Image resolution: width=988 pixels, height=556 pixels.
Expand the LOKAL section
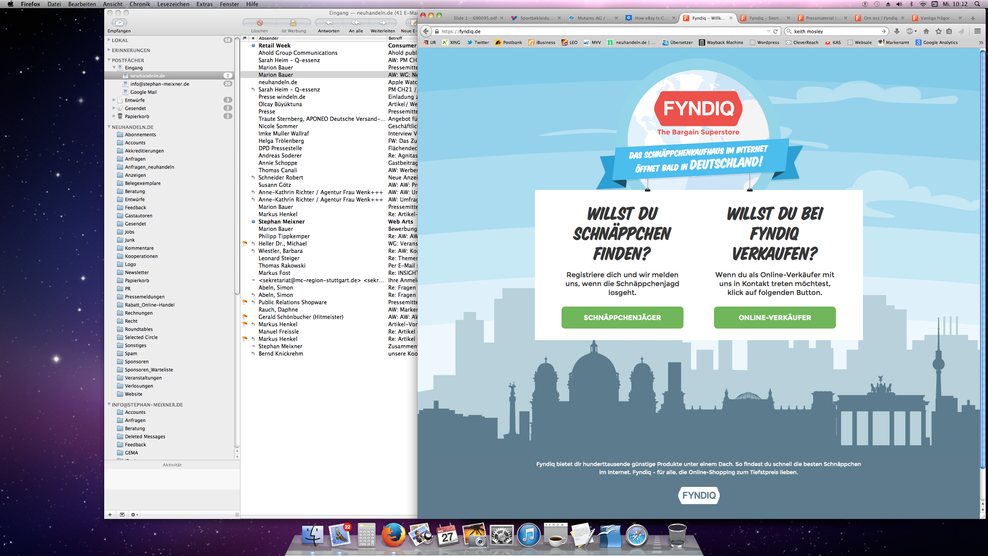click(108, 40)
